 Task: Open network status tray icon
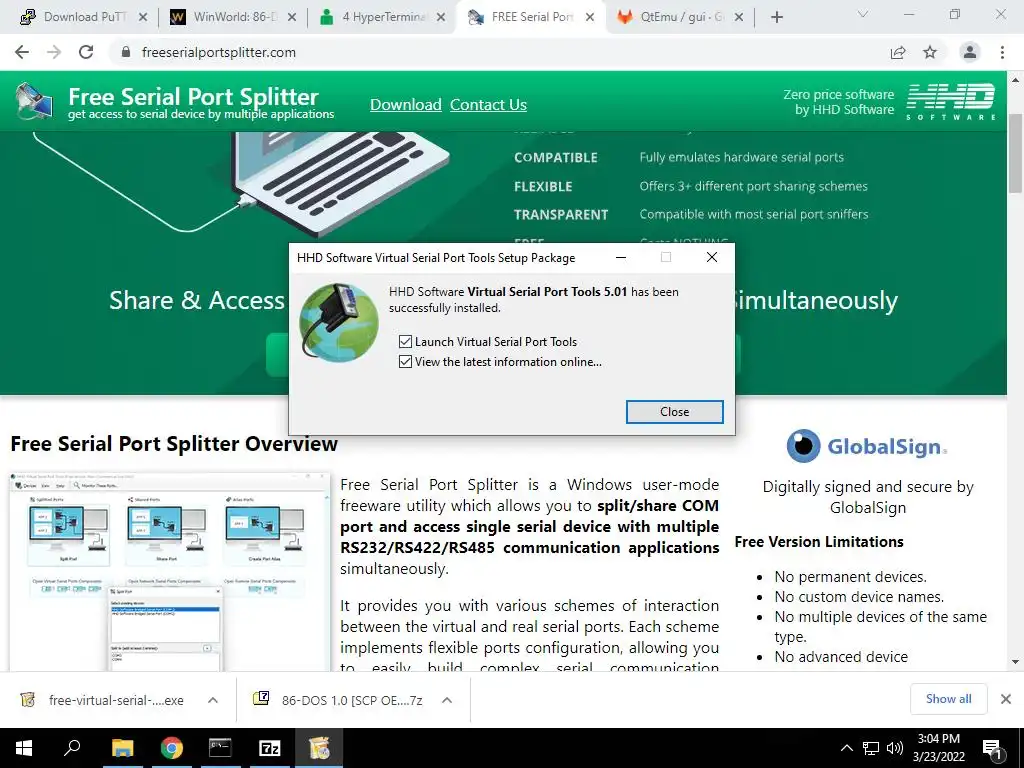pyautogui.click(x=871, y=748)
